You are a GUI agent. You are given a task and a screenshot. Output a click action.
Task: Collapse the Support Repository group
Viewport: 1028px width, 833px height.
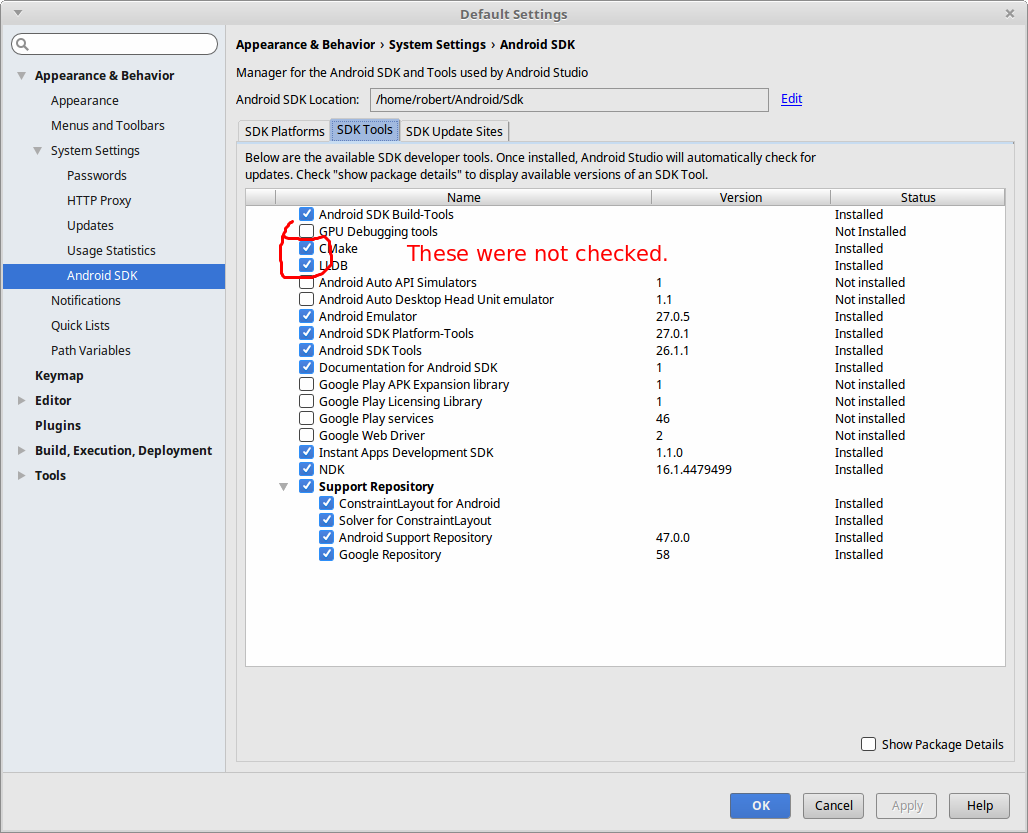click(x=283, y=486)
